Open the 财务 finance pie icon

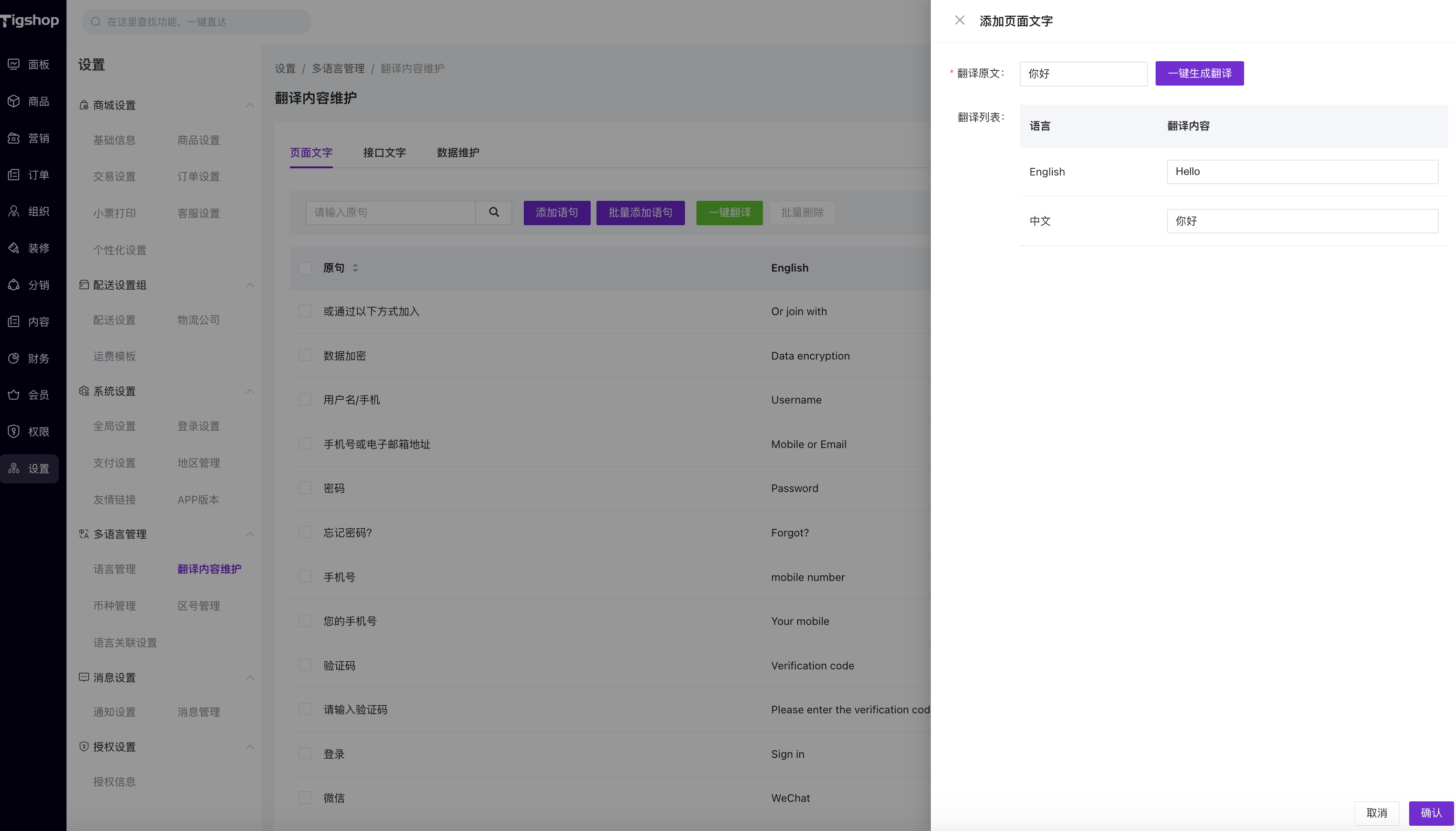tap(14, 359)
